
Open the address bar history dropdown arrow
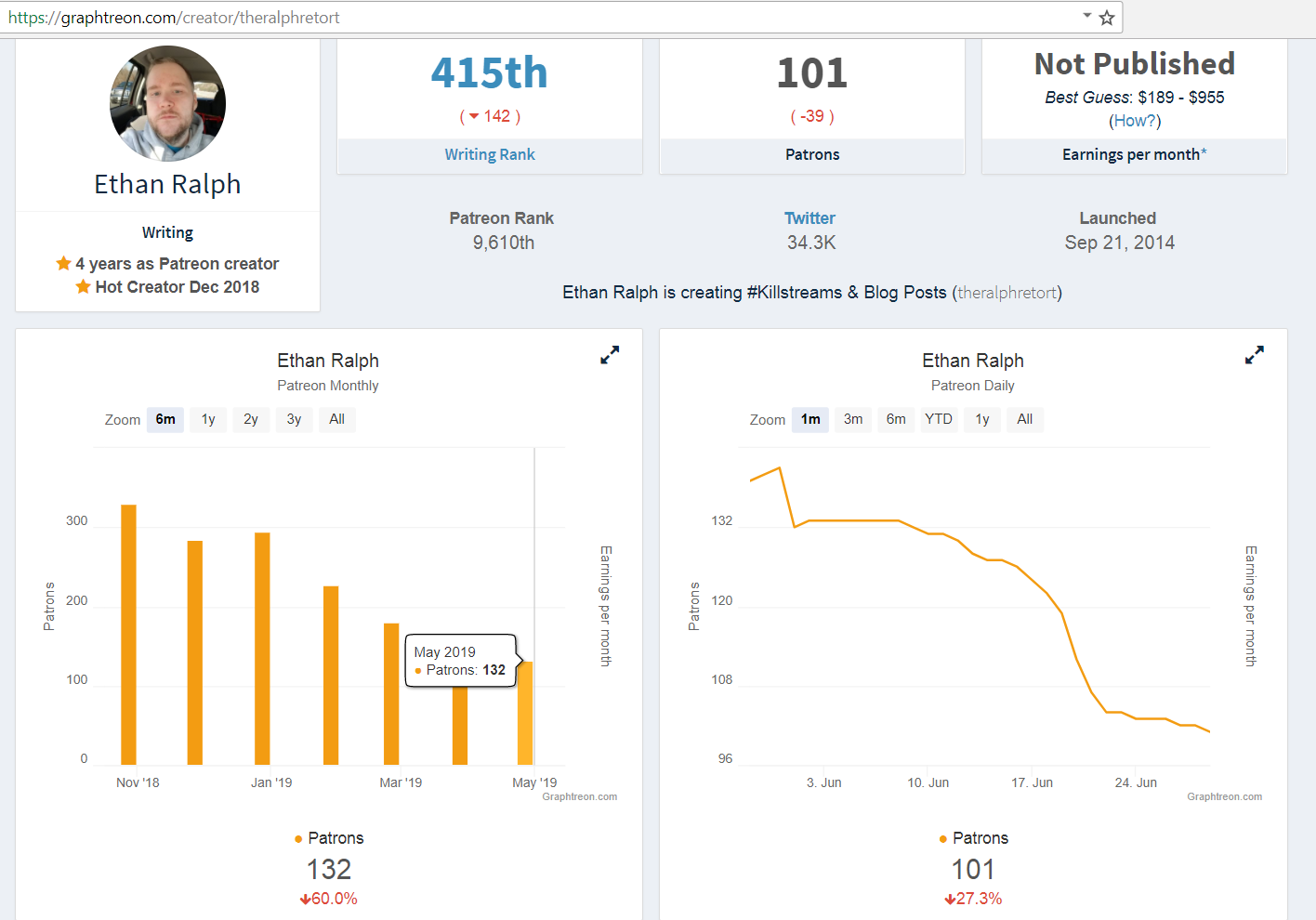click(x=1087, y=16)
